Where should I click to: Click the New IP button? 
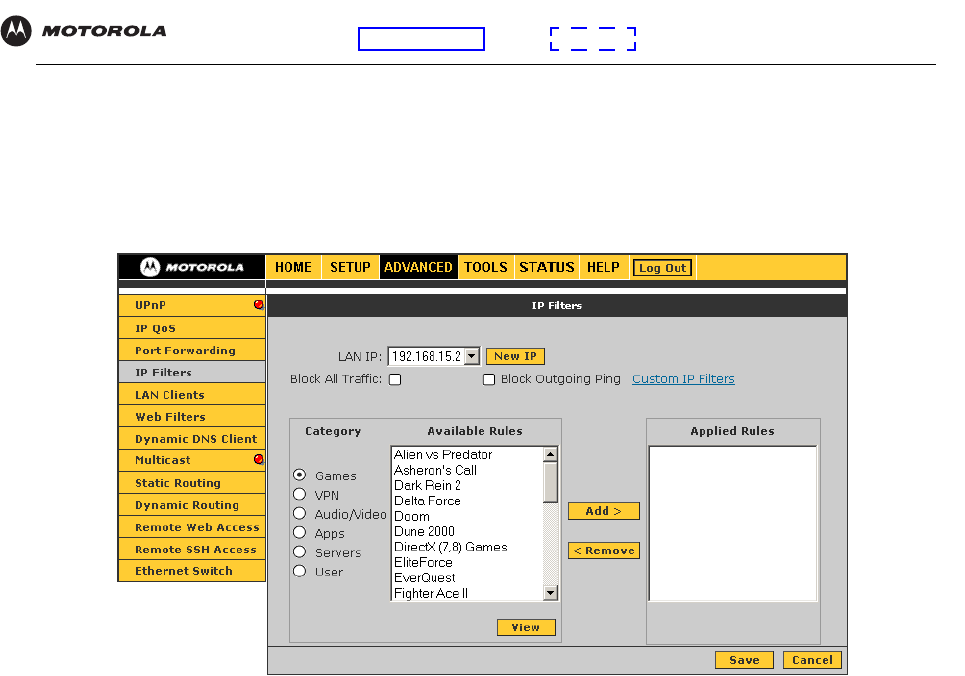515,356
